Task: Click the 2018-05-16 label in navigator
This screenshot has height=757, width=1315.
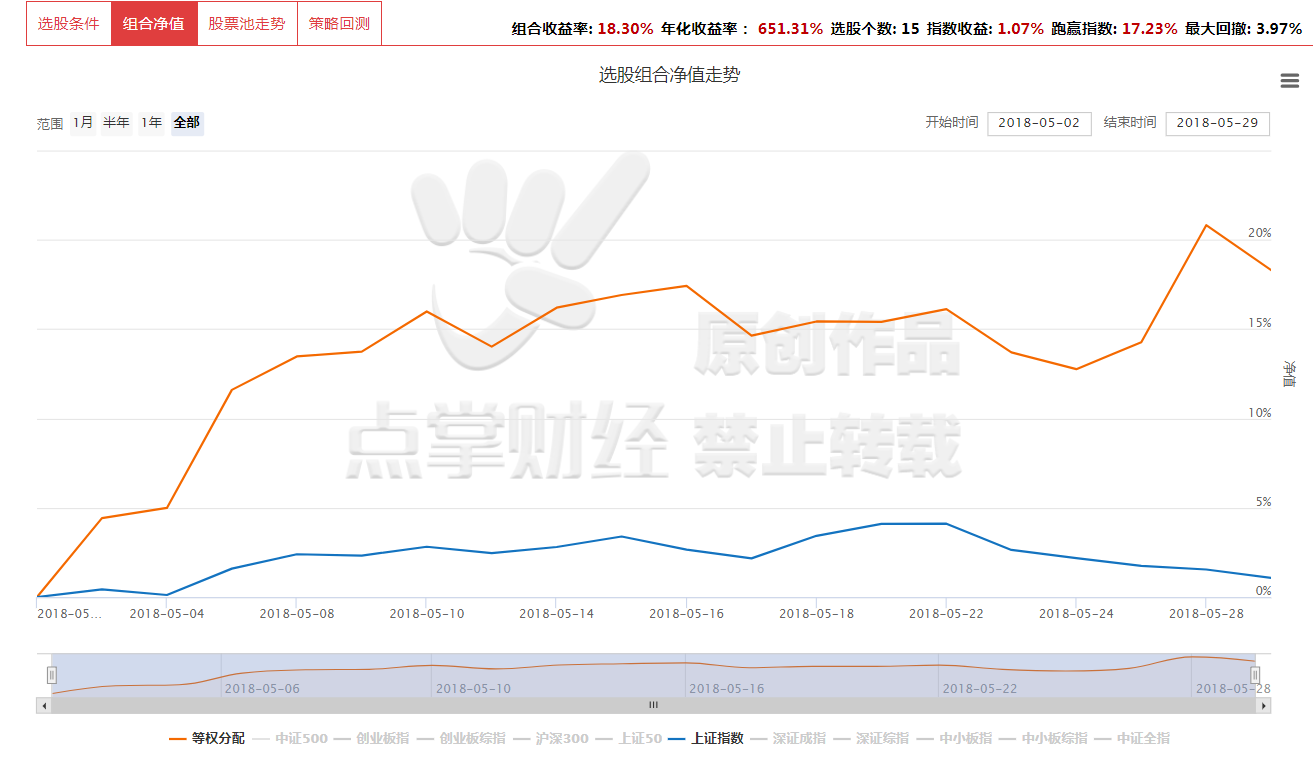Action: click(727, 688)
